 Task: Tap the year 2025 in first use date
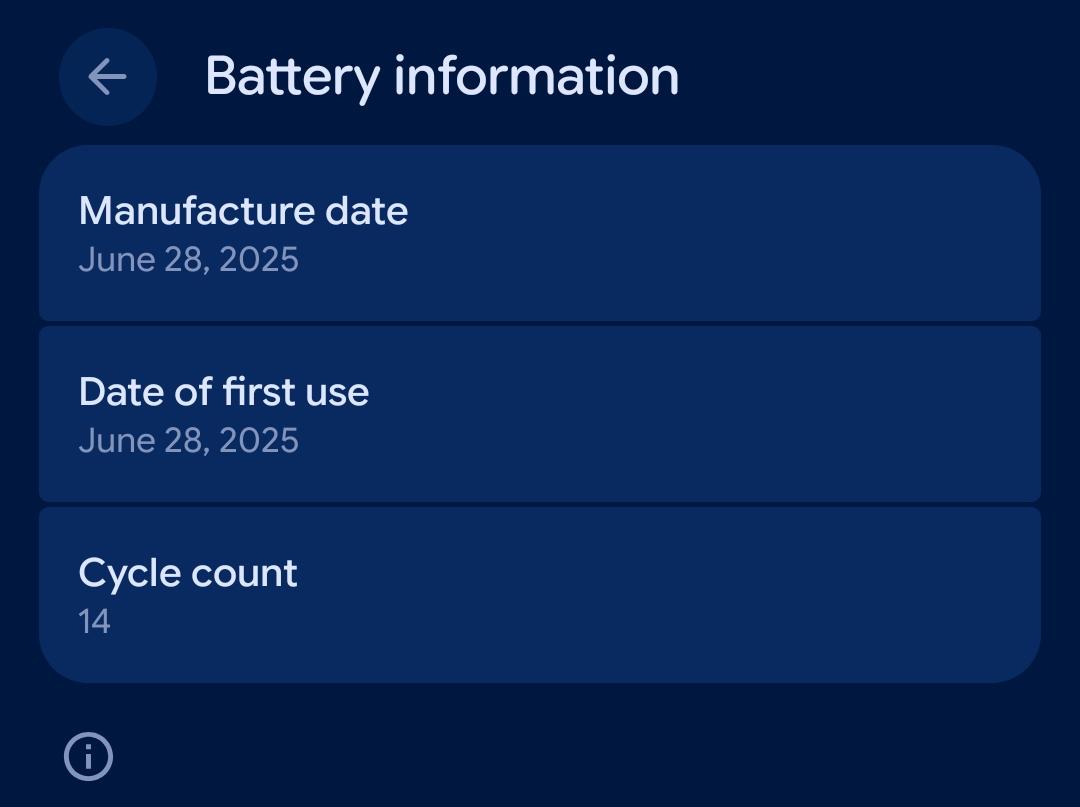259,440
